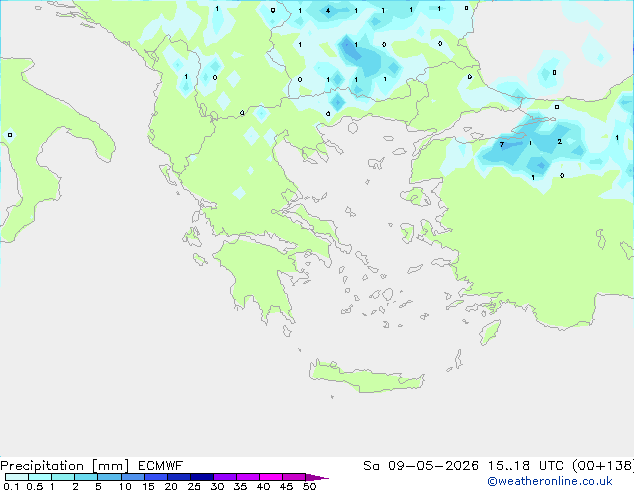Click the 20–25 mm dark blue swatch

[x=179, y=477]
